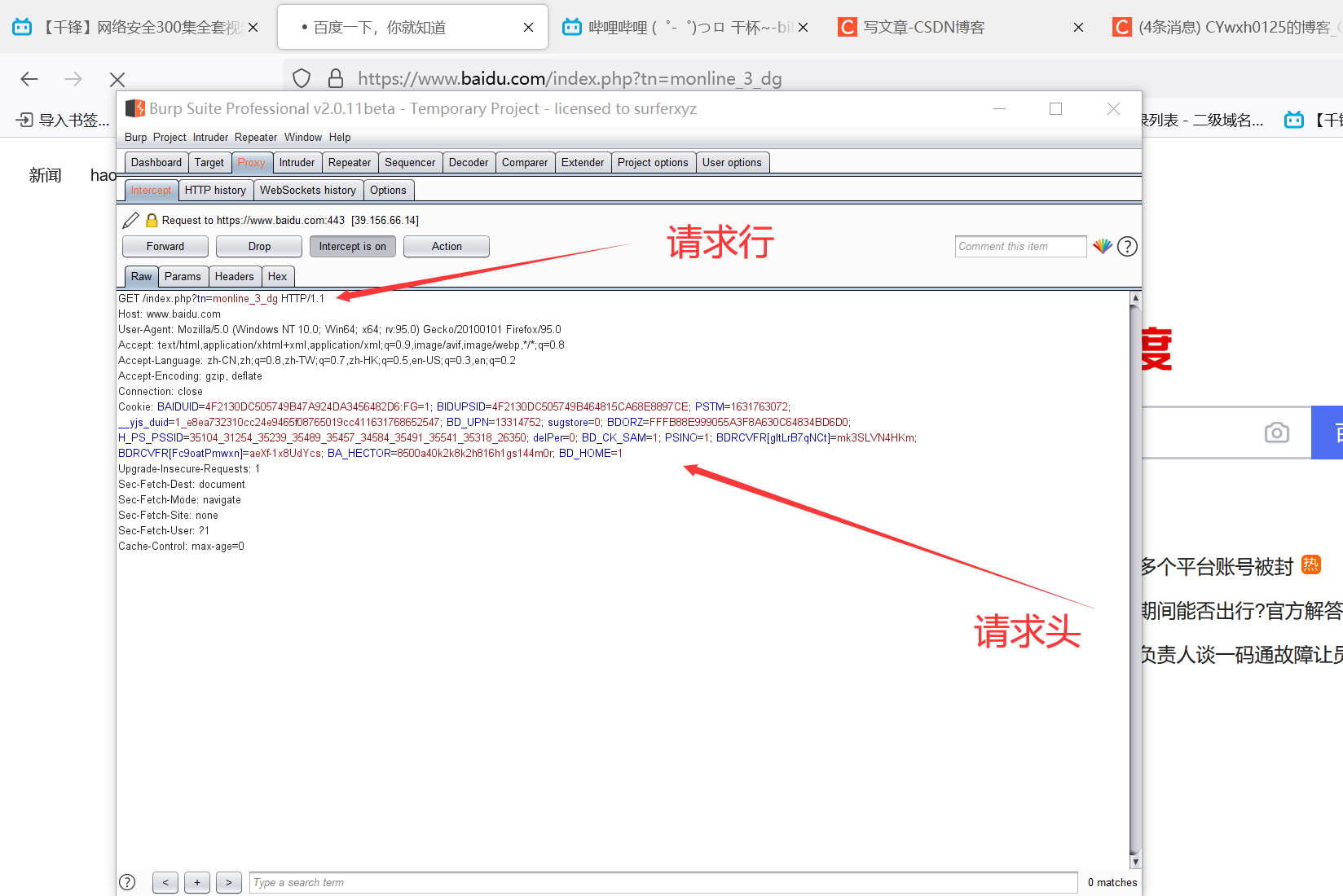
Task: Select the Intercept sub-tab
Action: (151, 191)
